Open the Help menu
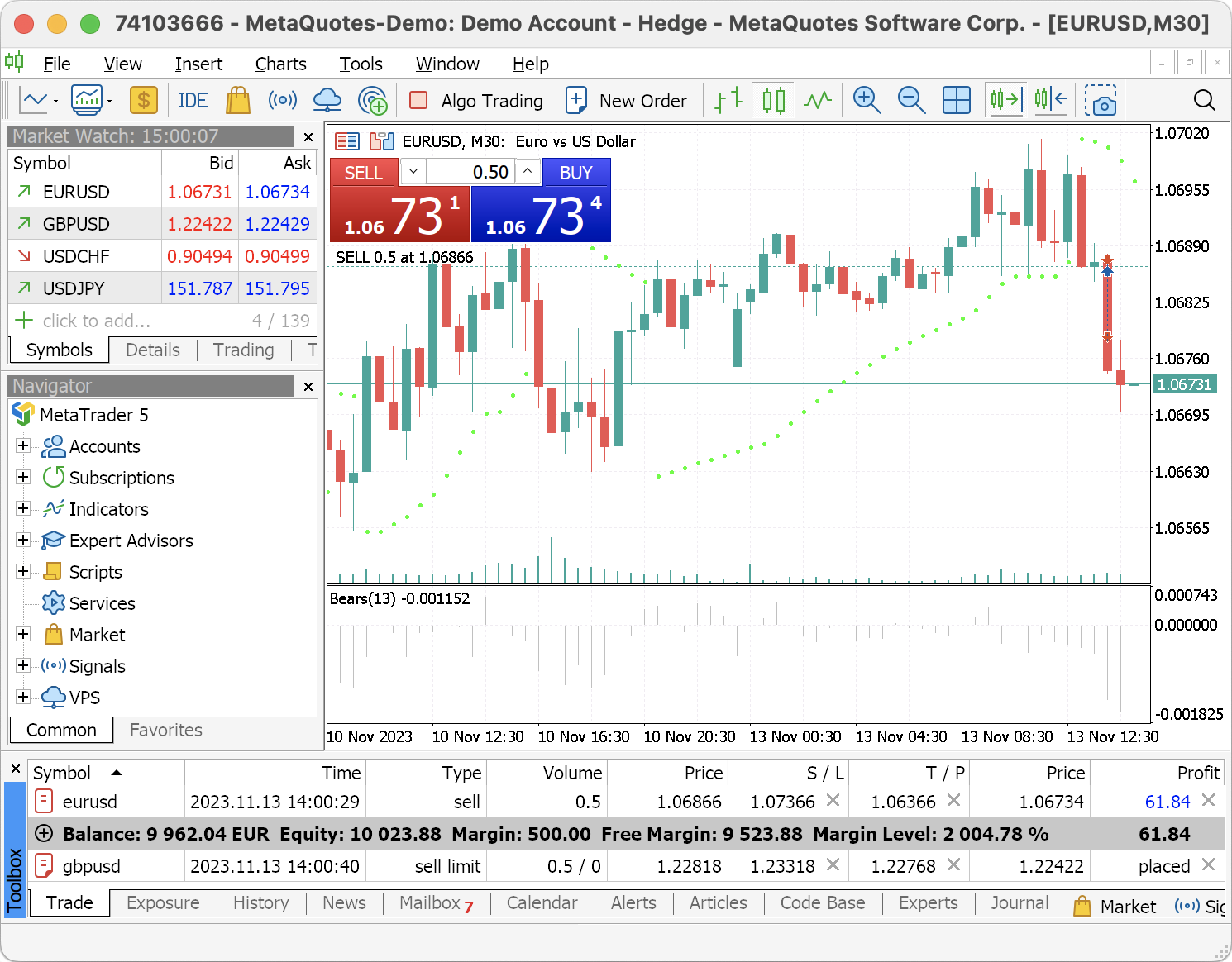Screen dimensions: 1232x962 pyautogui.click(x=530, y=64)
